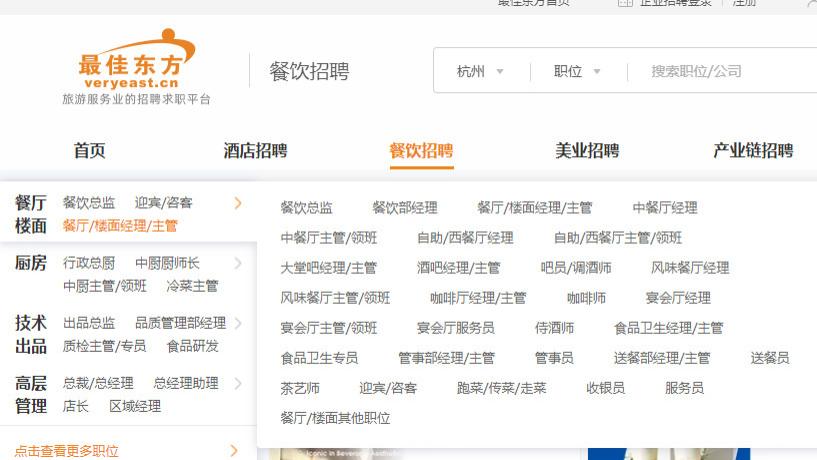The height and width of the screenshot is (460, 817).
Task: Click 中厨厨师长 under 厨房
Action: pyautogui.click(x=167, y=263)
